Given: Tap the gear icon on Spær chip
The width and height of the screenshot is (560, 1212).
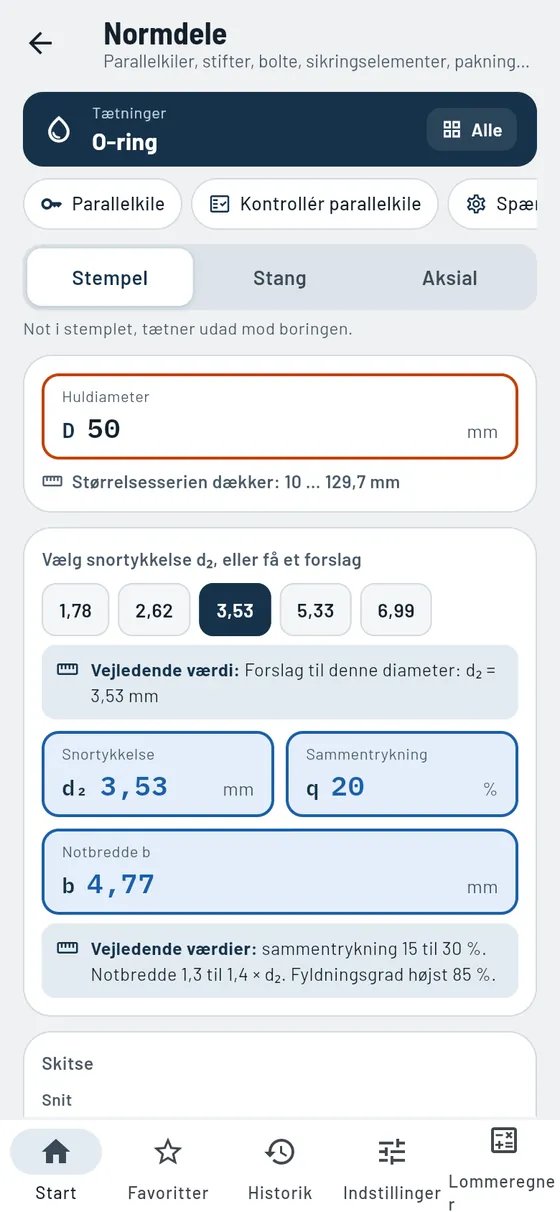Looking at the screenshot, I should (476, 204).
